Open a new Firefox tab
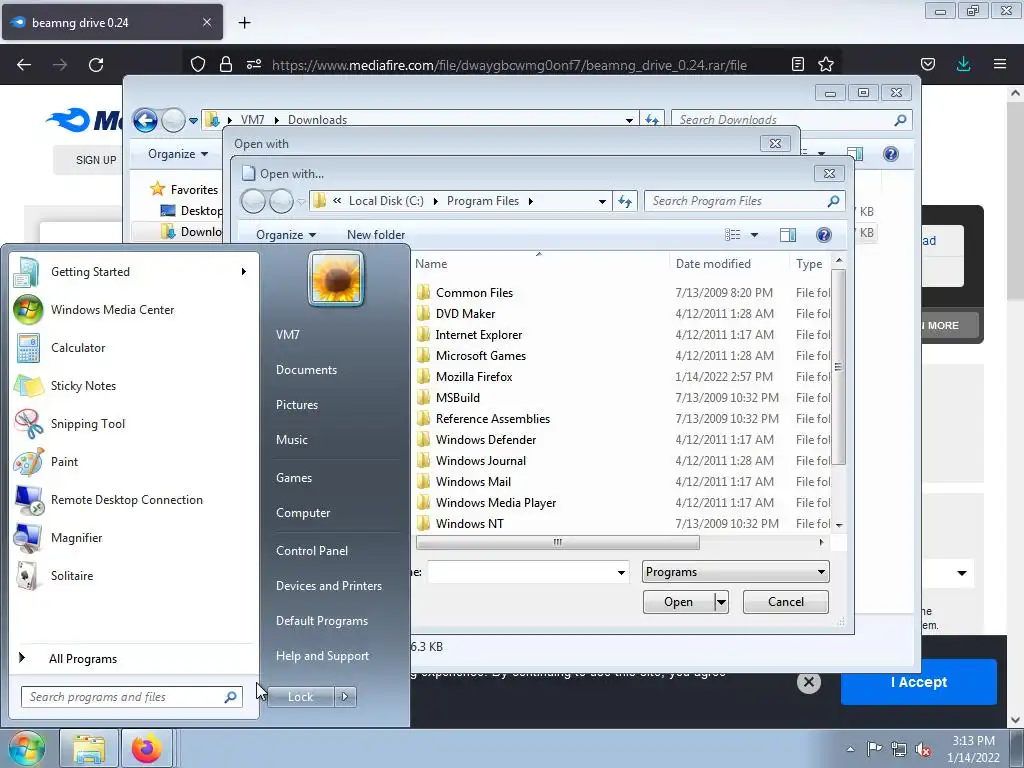The width and height of the screenshot is (1024, 768). tap(244, 23)
